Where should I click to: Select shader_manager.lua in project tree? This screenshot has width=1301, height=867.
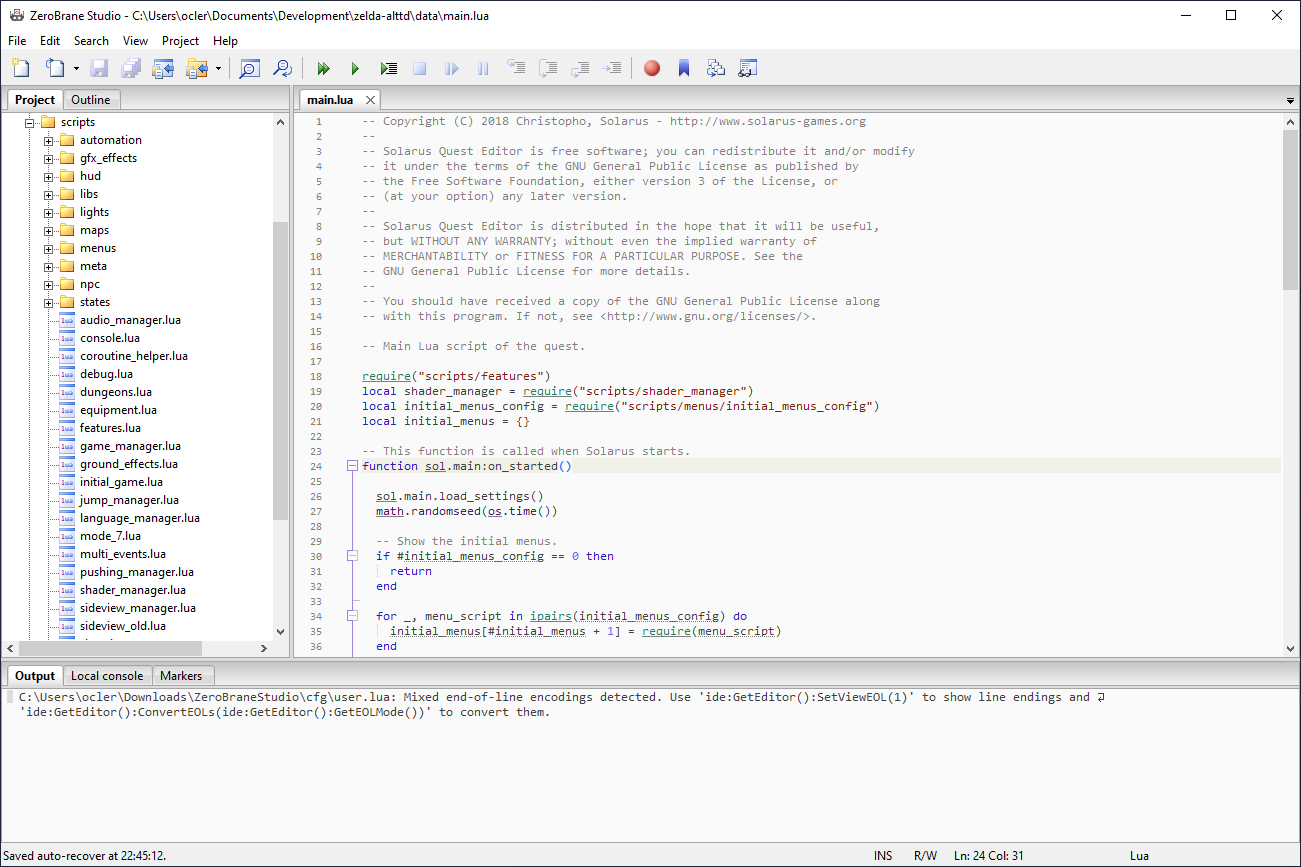133,590
